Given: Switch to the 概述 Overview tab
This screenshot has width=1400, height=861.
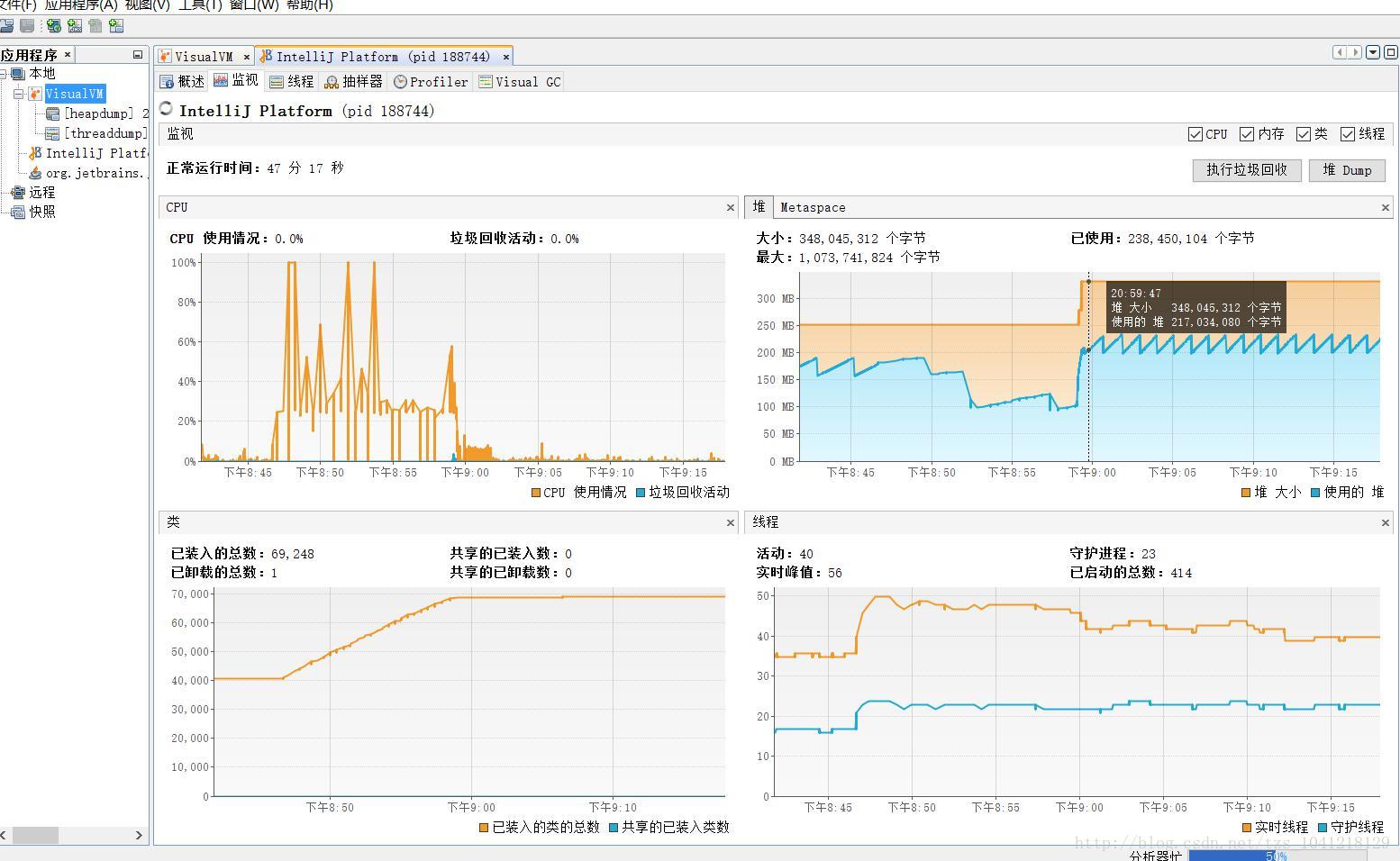Looking at the screenshot, I should click(x=183, y=82).
